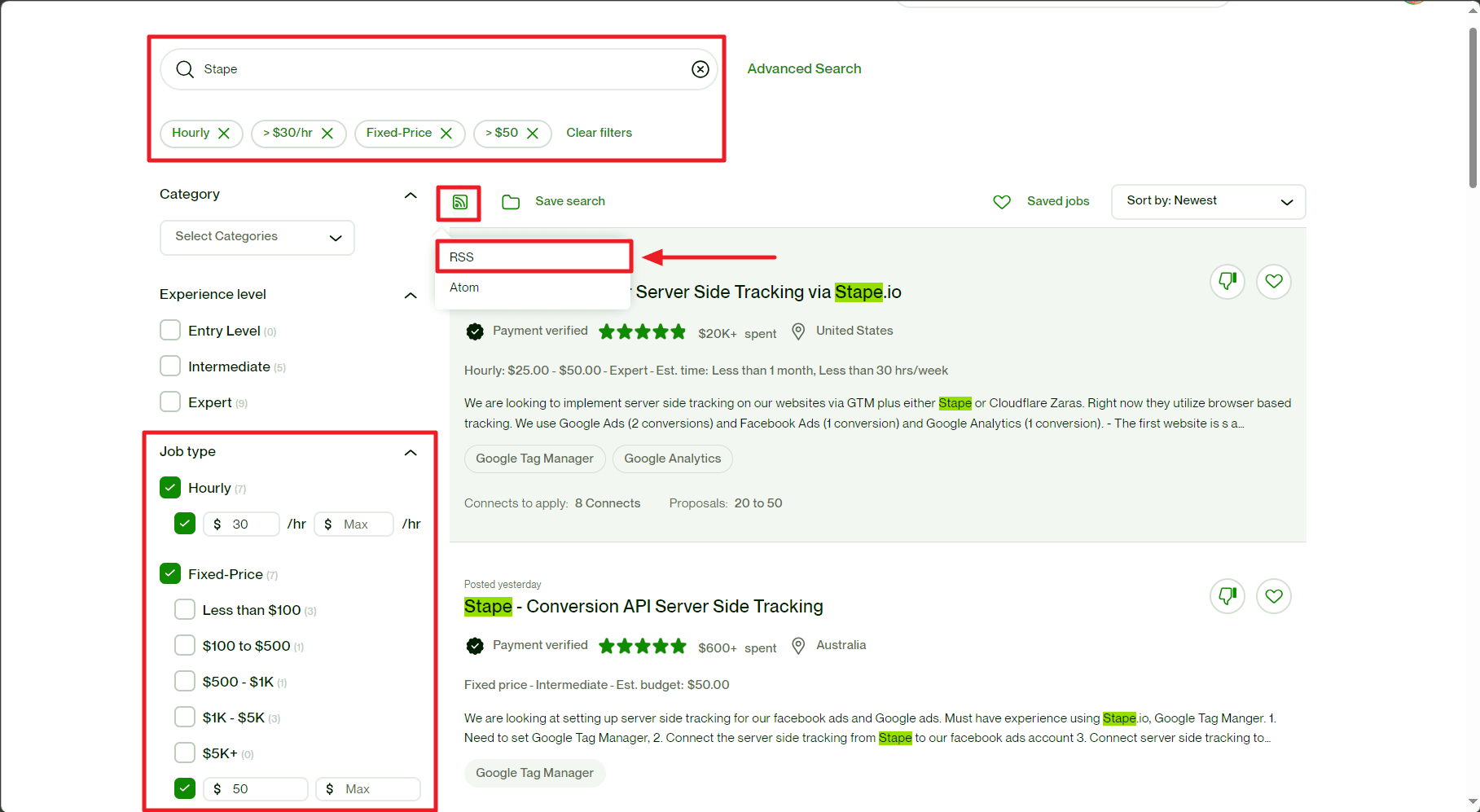Click the Saved jobs heart icon

(1002, 202)
